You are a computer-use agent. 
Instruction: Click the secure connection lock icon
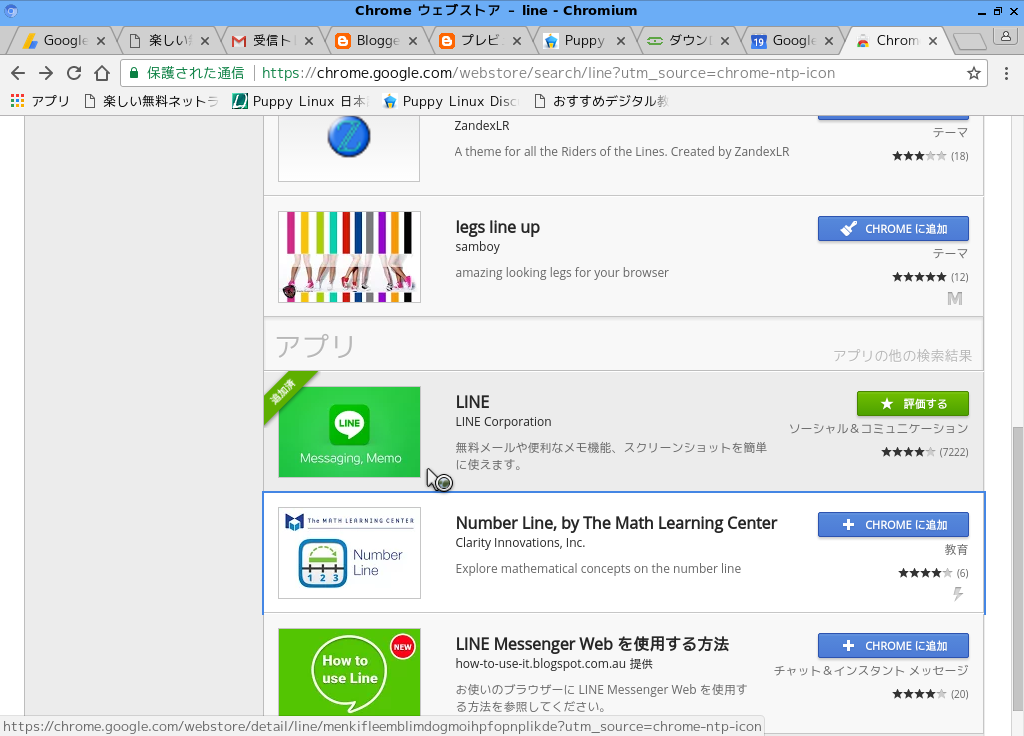pos(134,73)
